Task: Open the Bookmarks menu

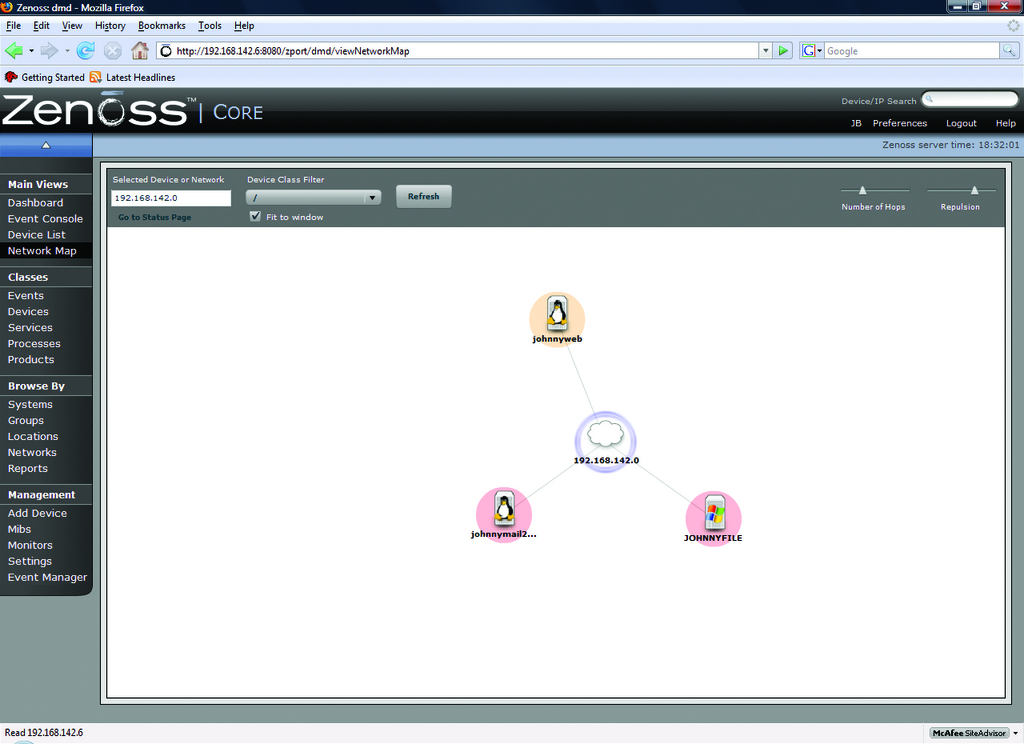Action: [x=161, y=25]
